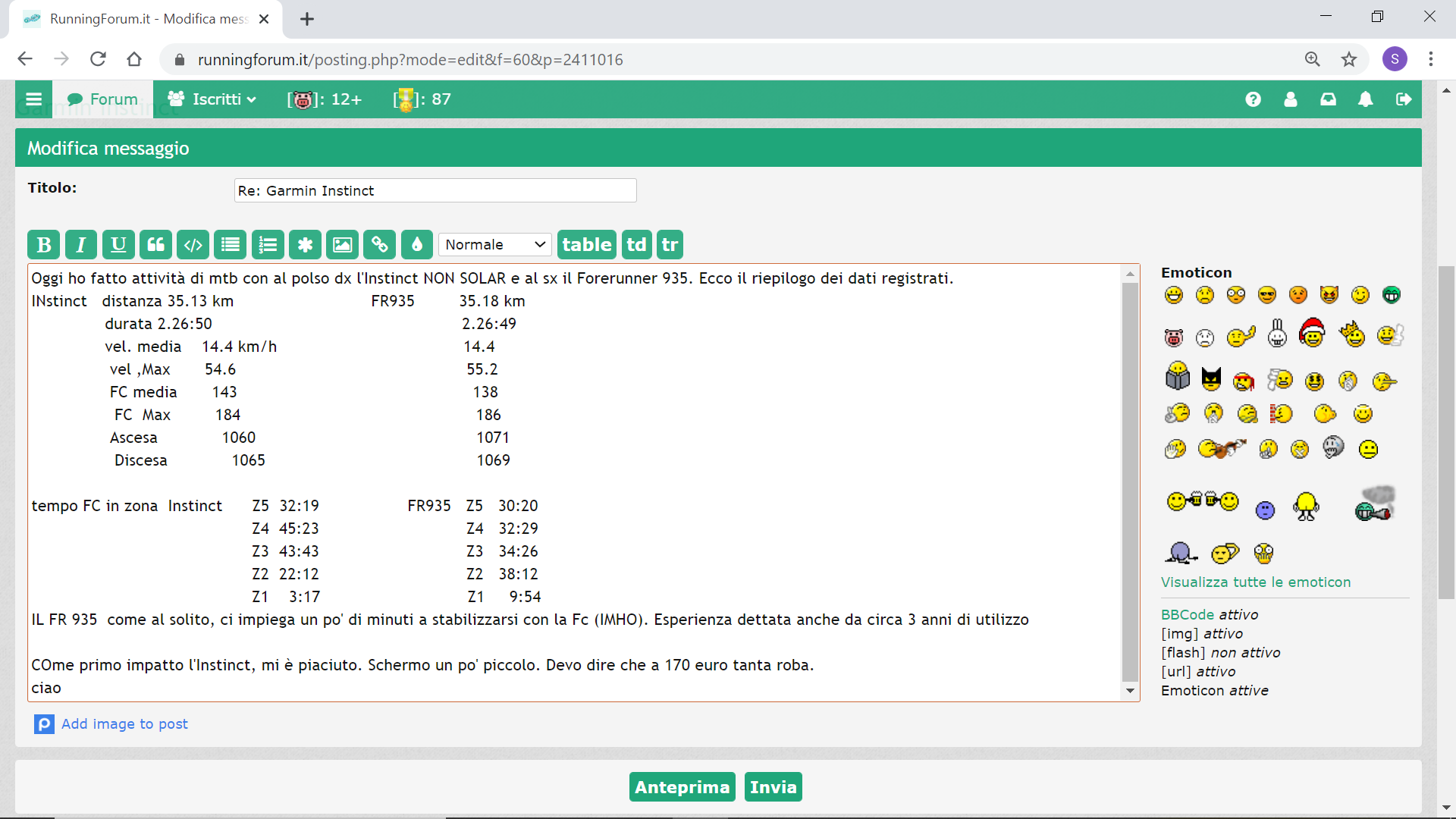
Task: Open the font color picker drop icon
Action: tap(416, 245)
